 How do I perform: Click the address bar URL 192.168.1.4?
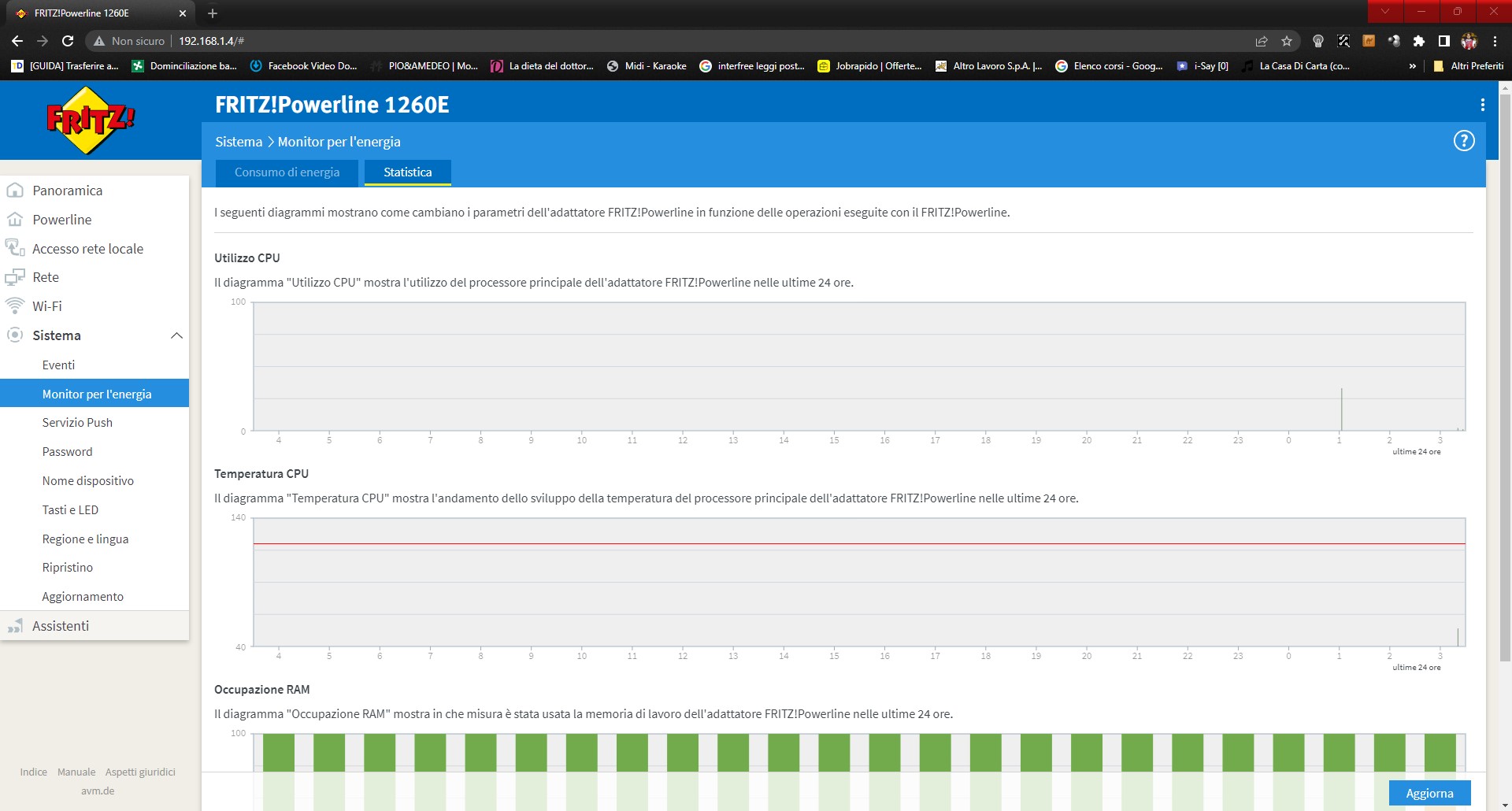[x=211, y=41]
